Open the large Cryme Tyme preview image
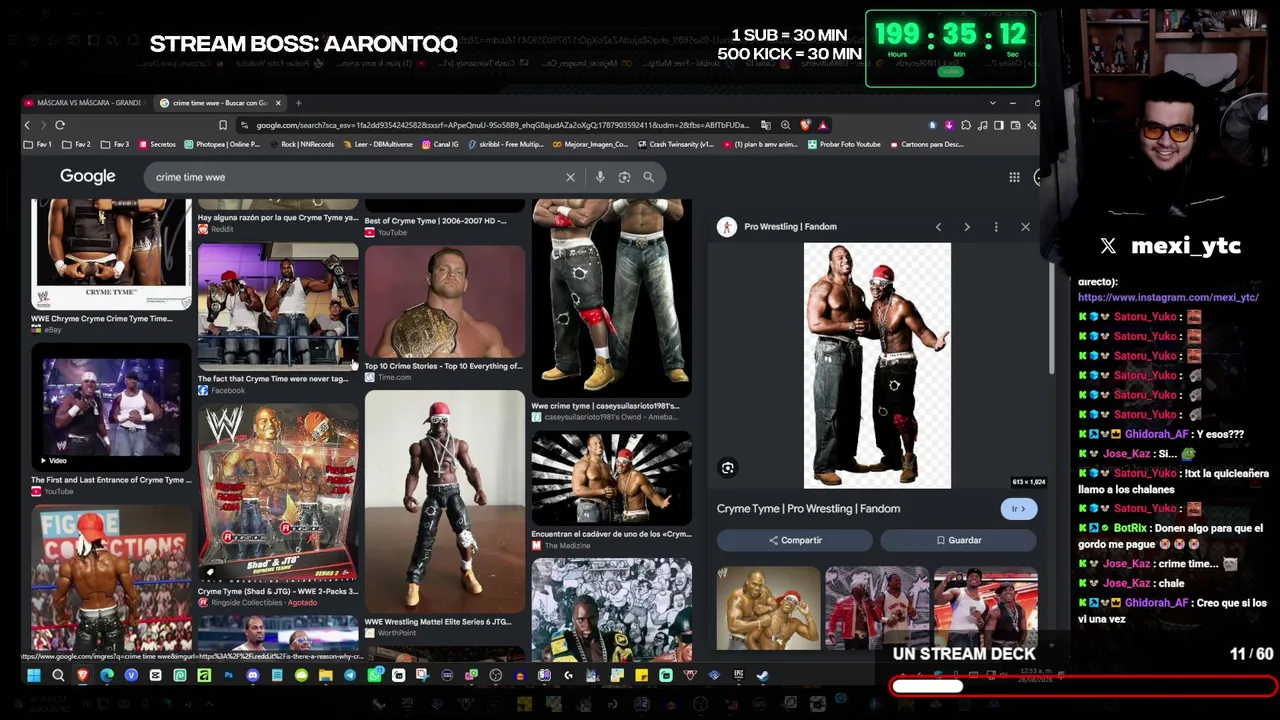Screen dimensions: 1280x720 click(877, 366)
